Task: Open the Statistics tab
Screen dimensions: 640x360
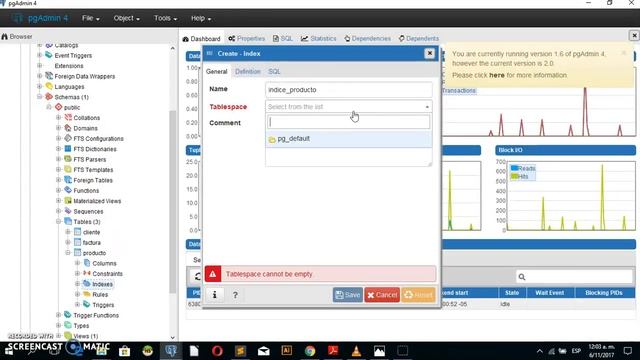Action: pos(318,38)
